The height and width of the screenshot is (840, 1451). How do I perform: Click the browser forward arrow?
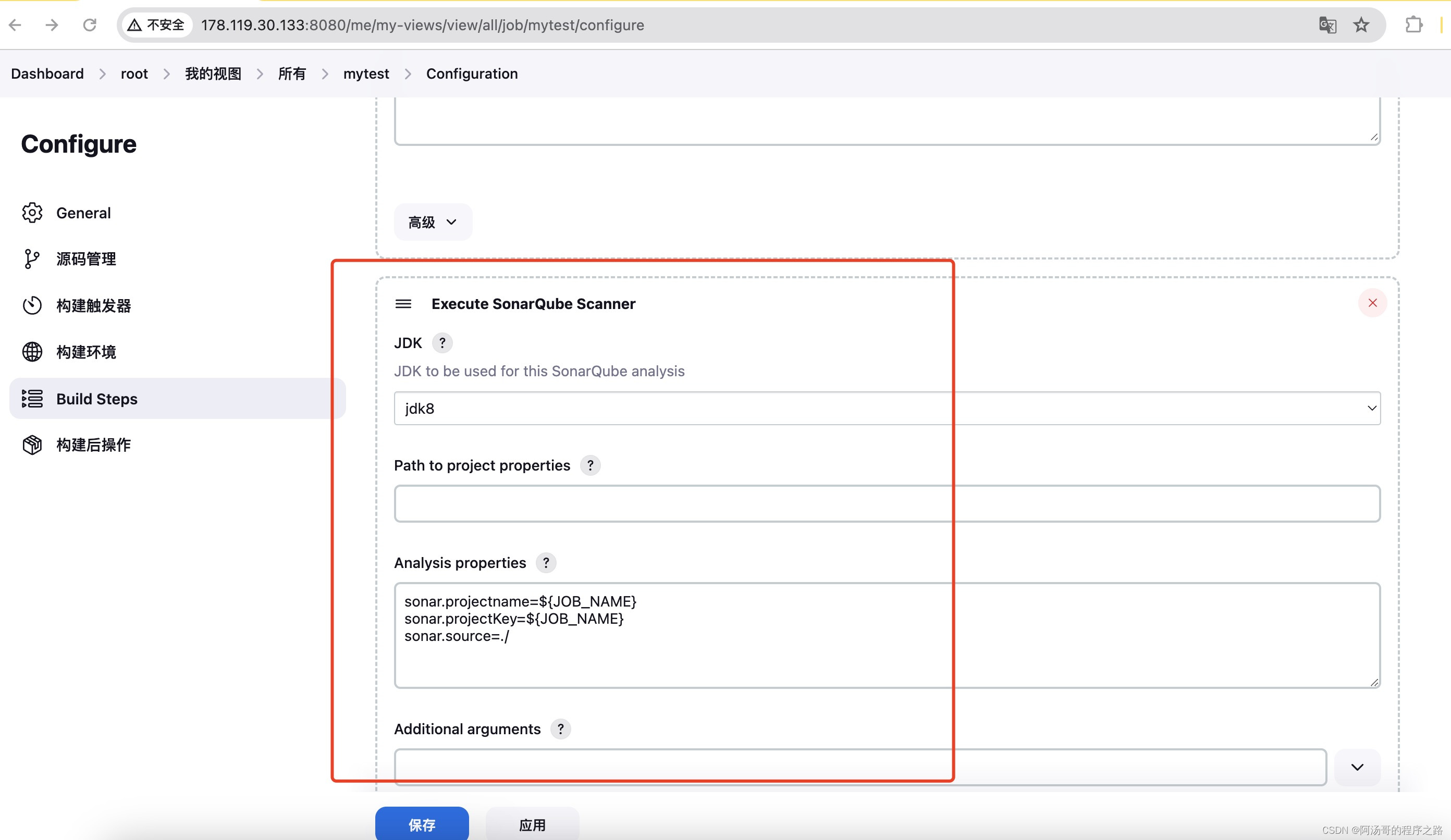pos(52,25)
